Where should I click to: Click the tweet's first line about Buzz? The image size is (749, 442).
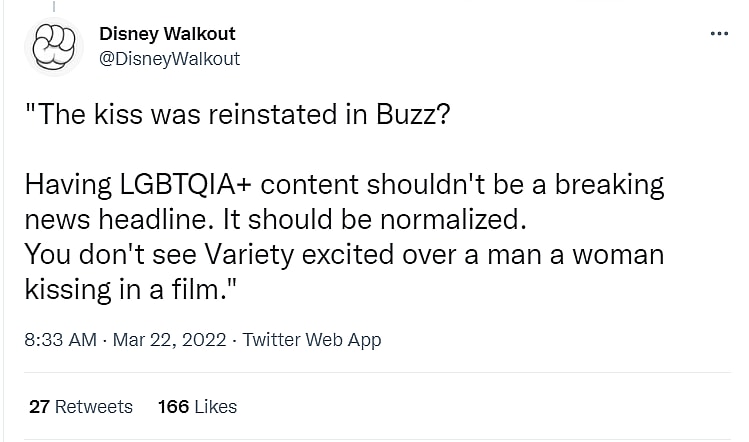pyautogui.click(x=237, y=116)
